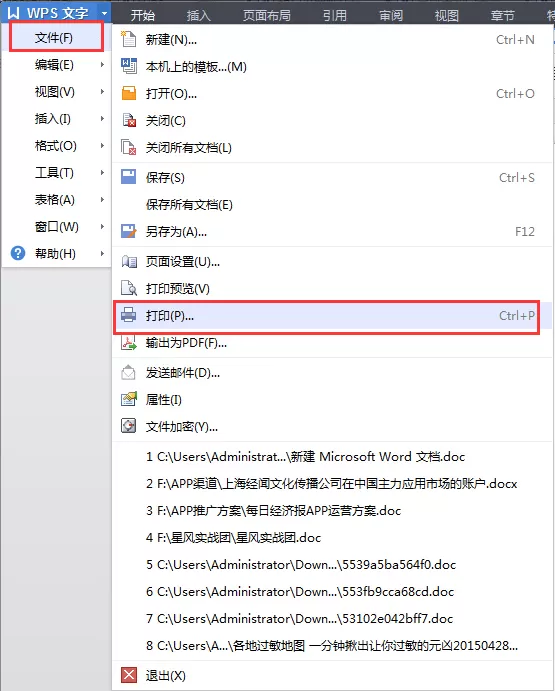The width and height of the screenshot is (555, 691).
Task: Expand the 表格(A) submenu arrow
Action: [x=102, y=200]
